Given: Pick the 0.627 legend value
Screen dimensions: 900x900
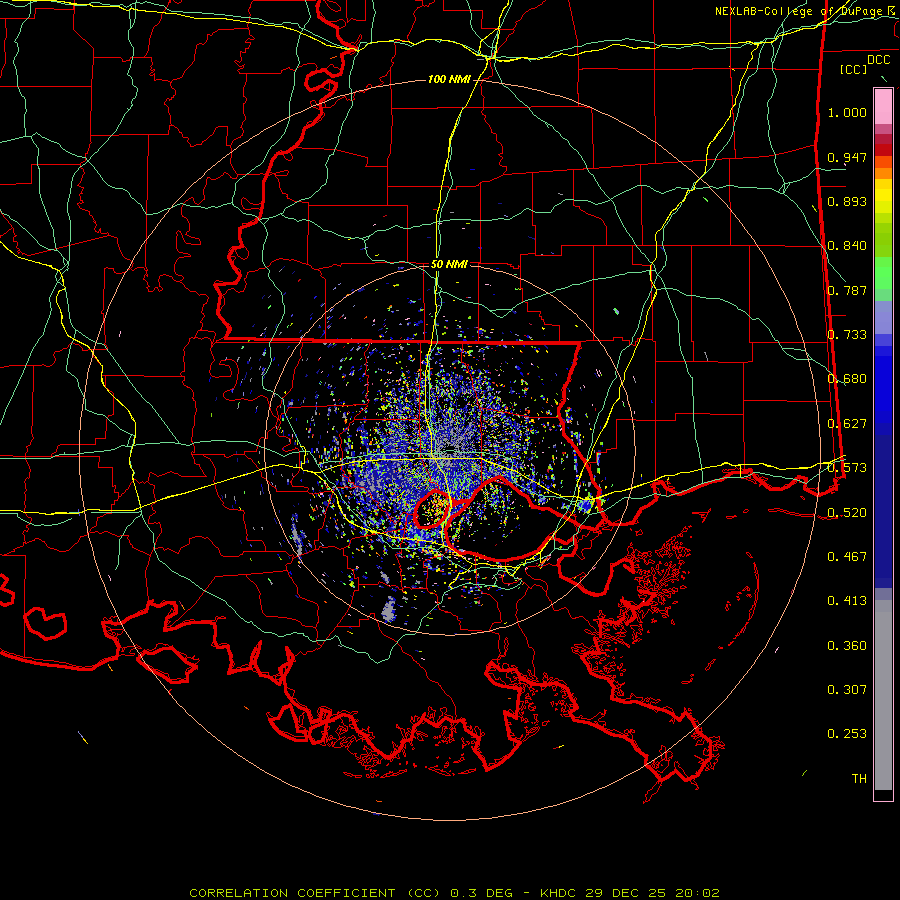Looking at the screenshot, I should (847, 424).
